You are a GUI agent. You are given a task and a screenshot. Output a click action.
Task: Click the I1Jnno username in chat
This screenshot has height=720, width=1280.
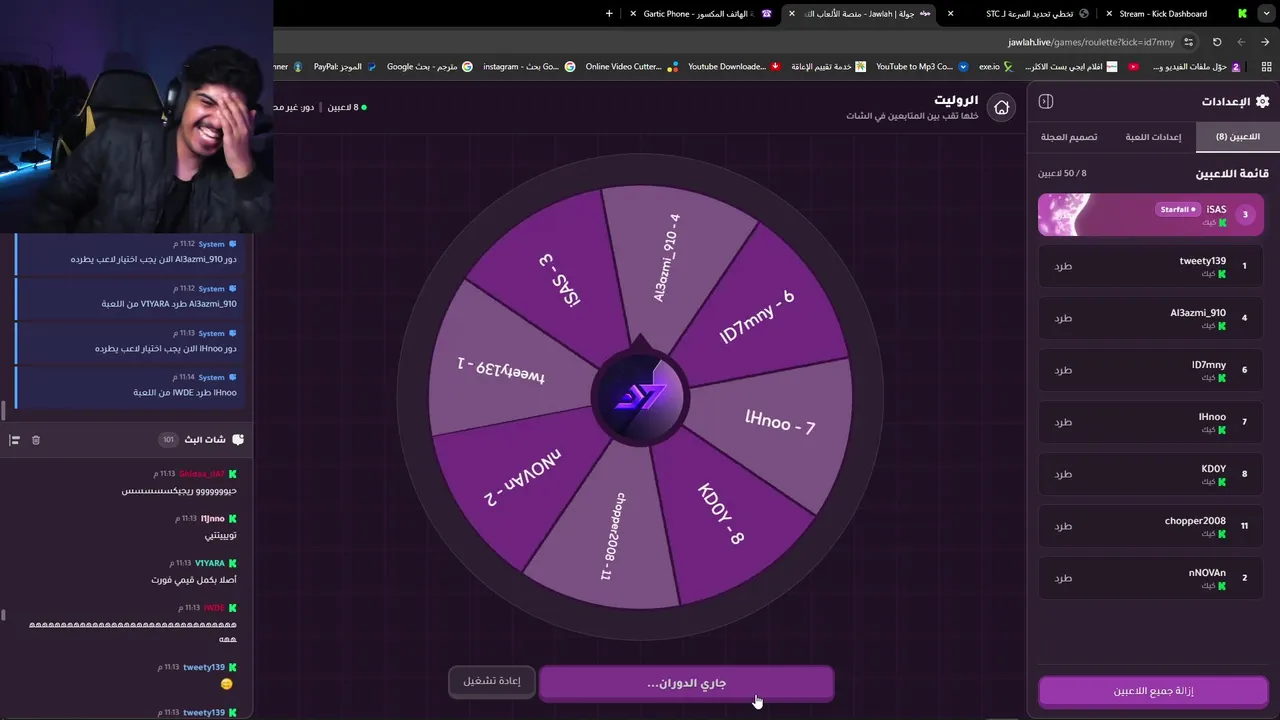(213, 519)
